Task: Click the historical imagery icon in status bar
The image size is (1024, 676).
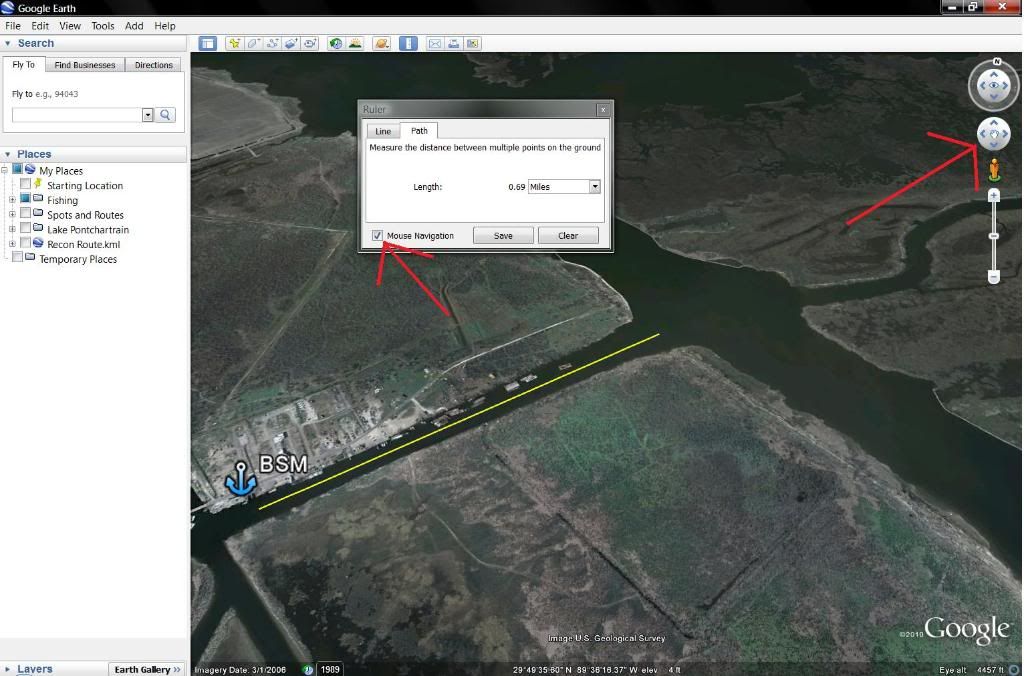Action: pyautogui.click(x=308, y=669)
